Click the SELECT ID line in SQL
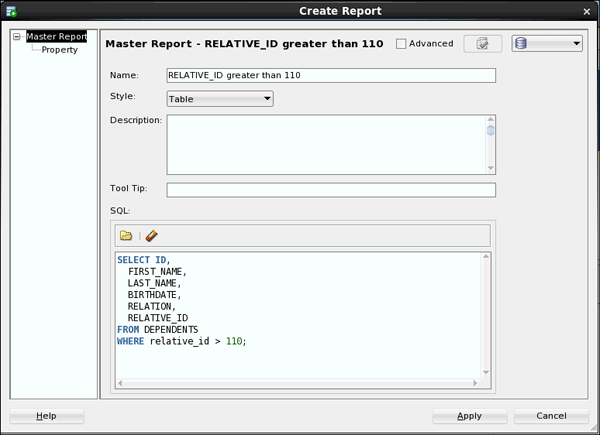600x435 pixels. (x=143, y=260)
